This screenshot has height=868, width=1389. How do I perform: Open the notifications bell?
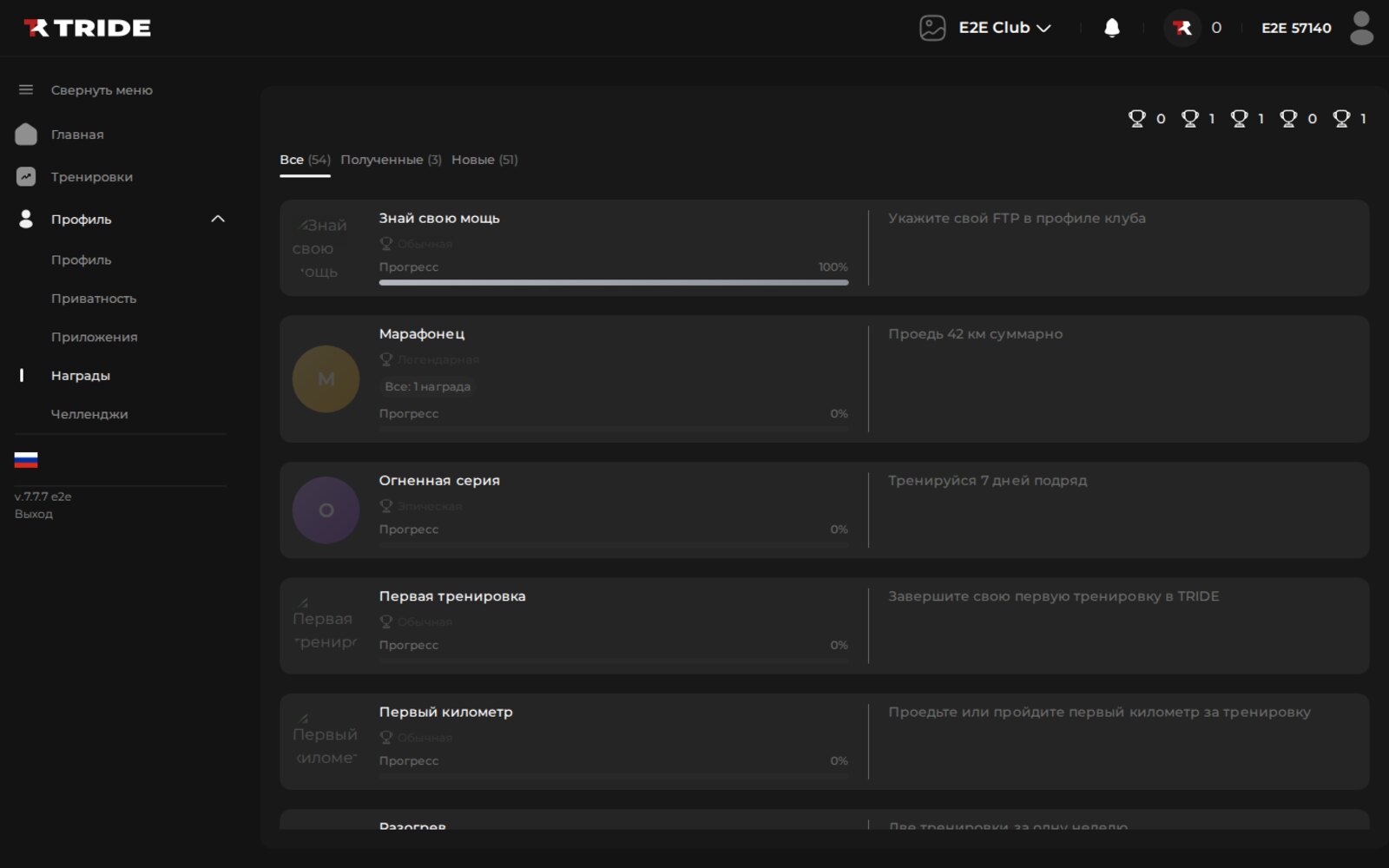pyautogui.click(x=1111, y=28)
